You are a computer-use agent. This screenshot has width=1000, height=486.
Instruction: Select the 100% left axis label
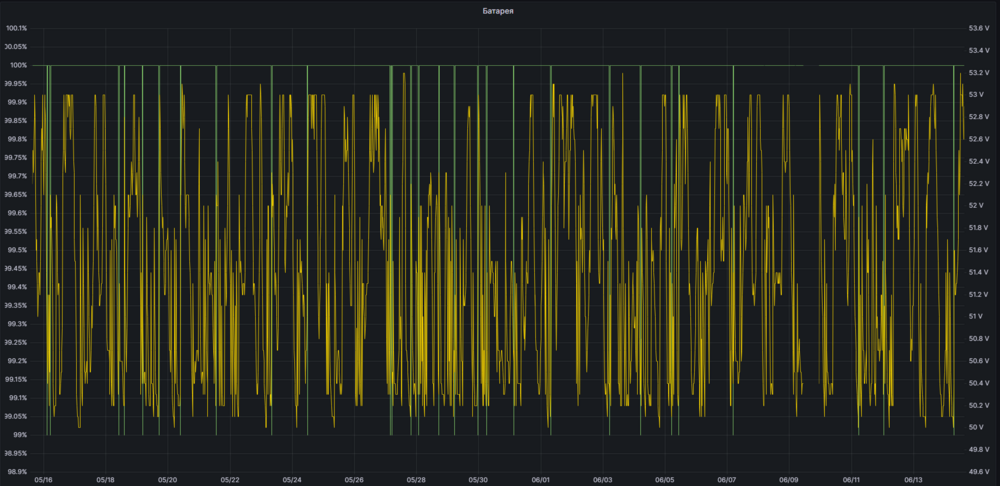(x=19, y=65)
